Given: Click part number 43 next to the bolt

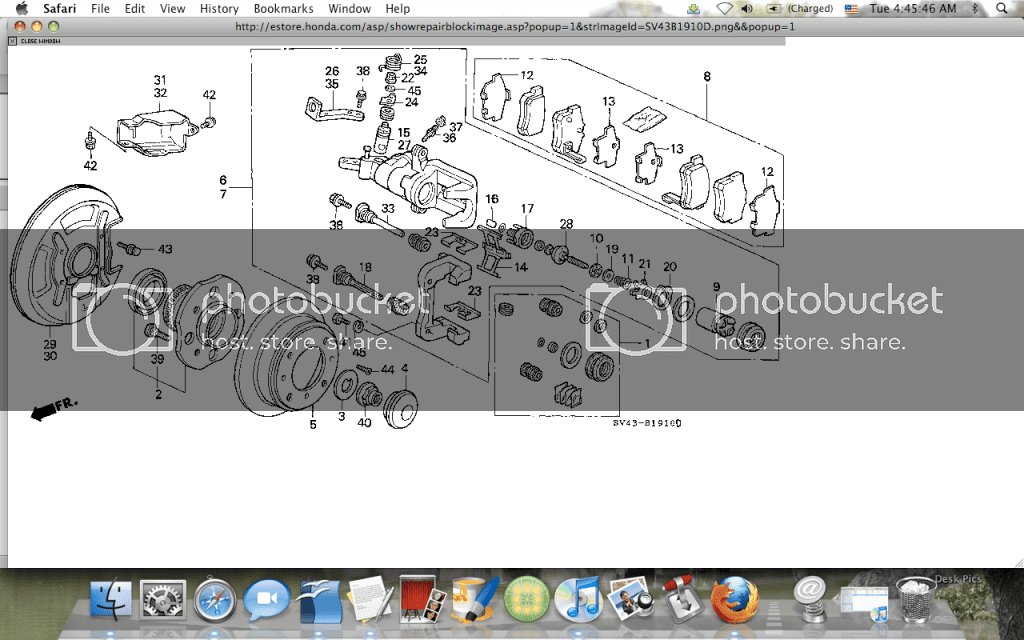Looking at the screenshot, I should point(165,249).
